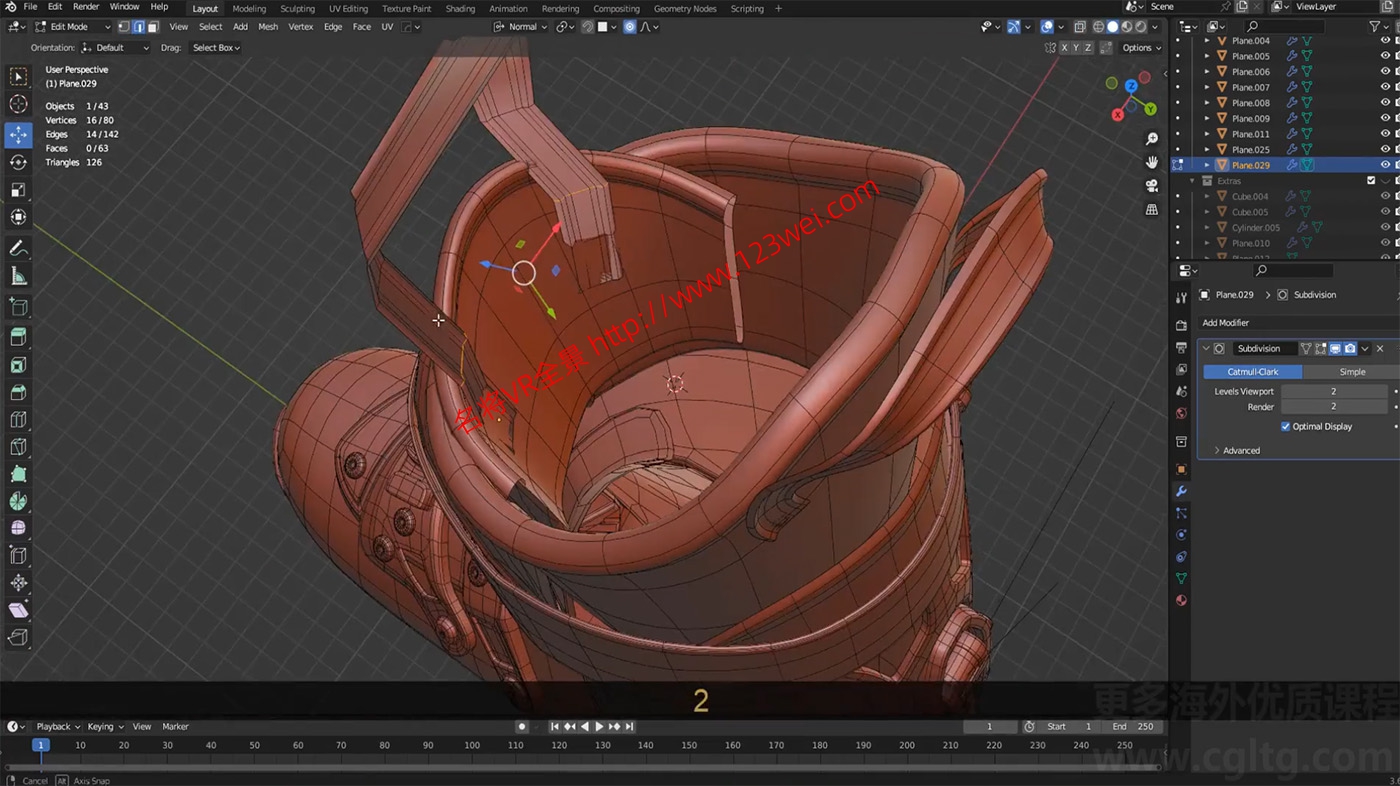Open the Rendering menu

(x=560, y=8)
